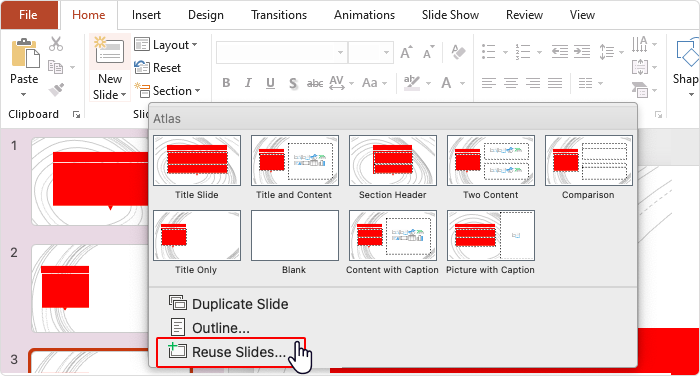Click the text highlight color pen
The height and width of the screenshot is (376, 700).
[x=411, y=83]
